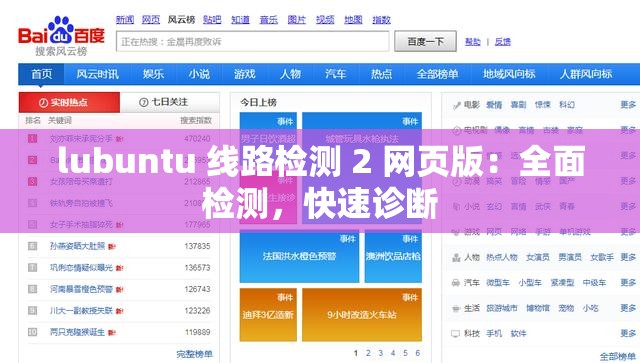Open the 热点 navigation item
The height and width of the screenshot is (363, 640).
click(x=381, y=74)
